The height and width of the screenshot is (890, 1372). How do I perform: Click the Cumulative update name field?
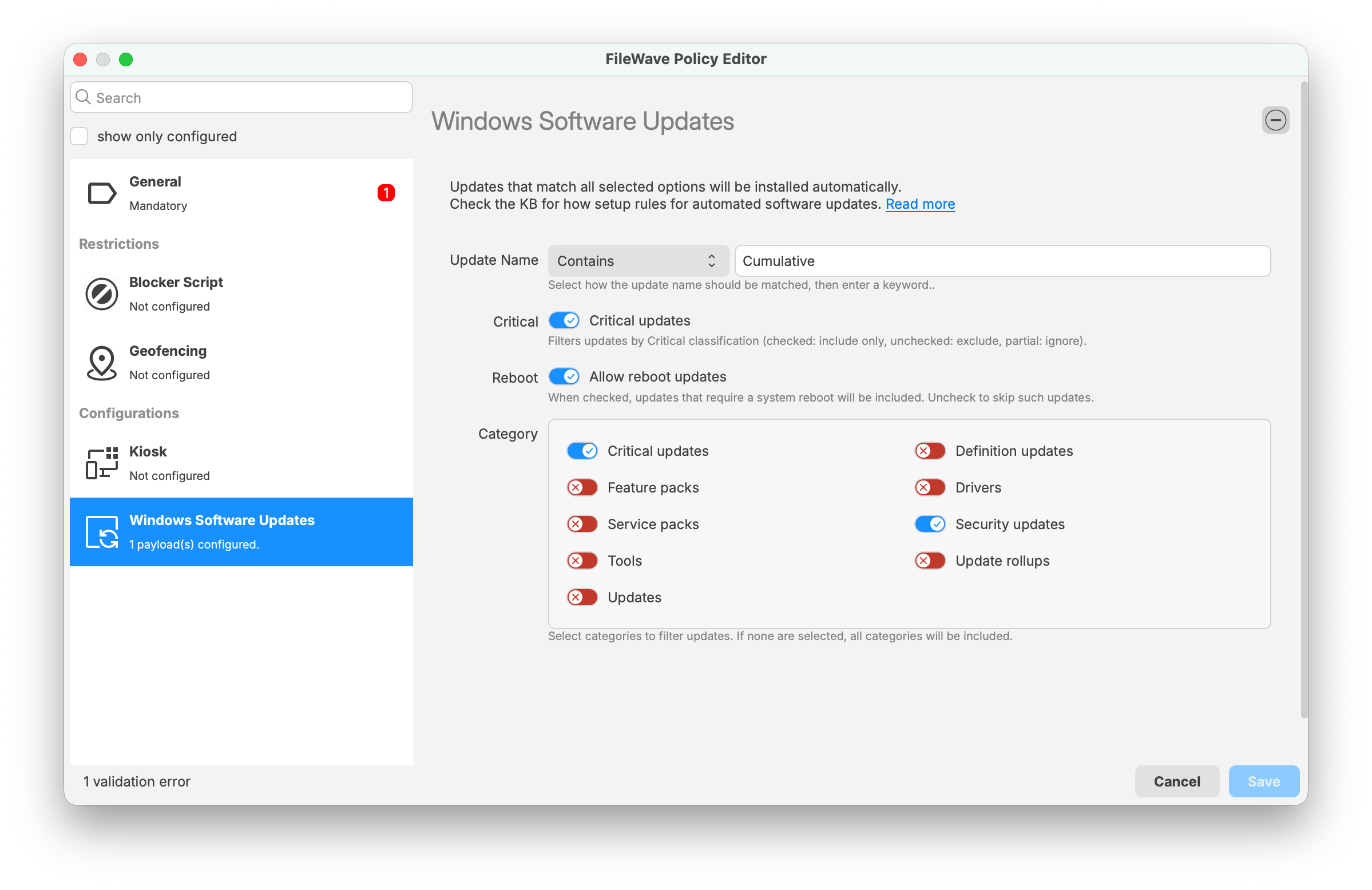click(1002, 261)
